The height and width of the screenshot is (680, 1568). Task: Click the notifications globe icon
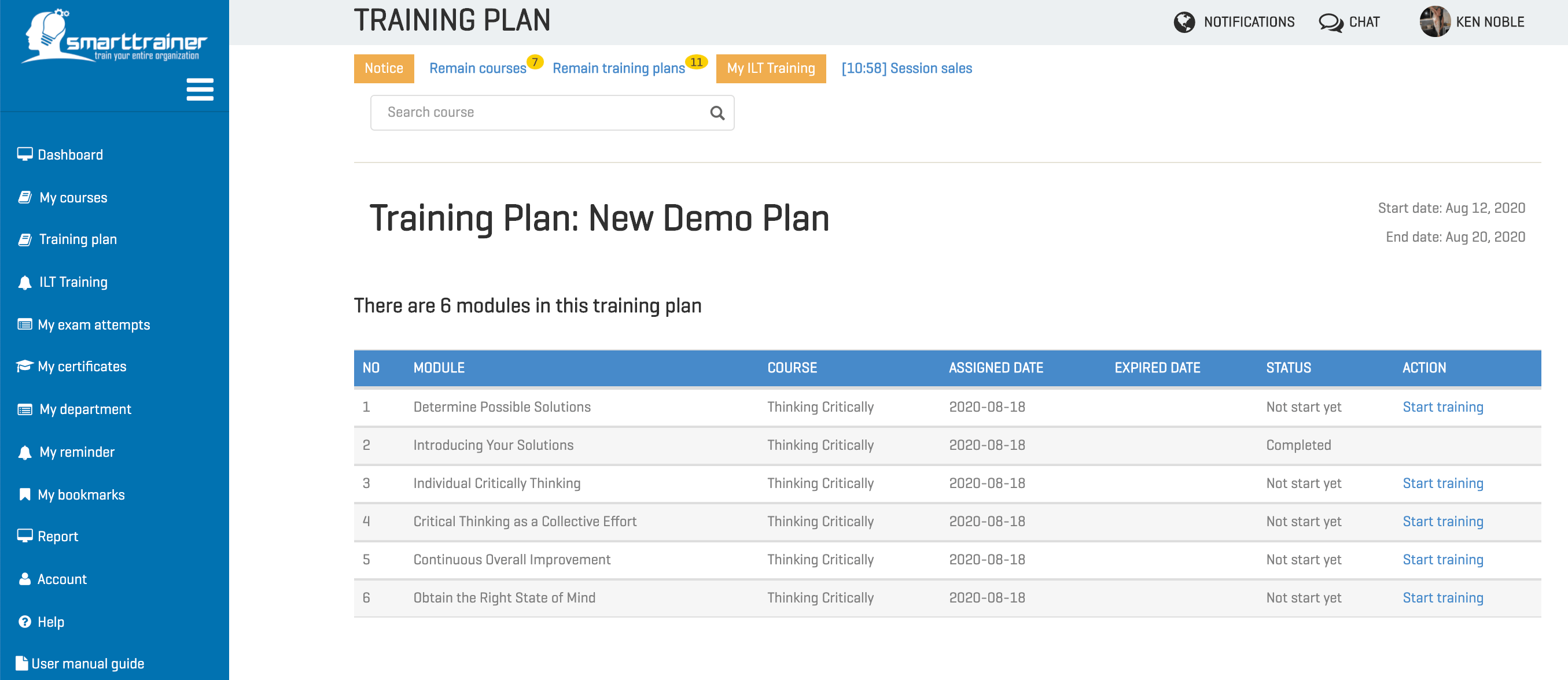click(1184, 23)
